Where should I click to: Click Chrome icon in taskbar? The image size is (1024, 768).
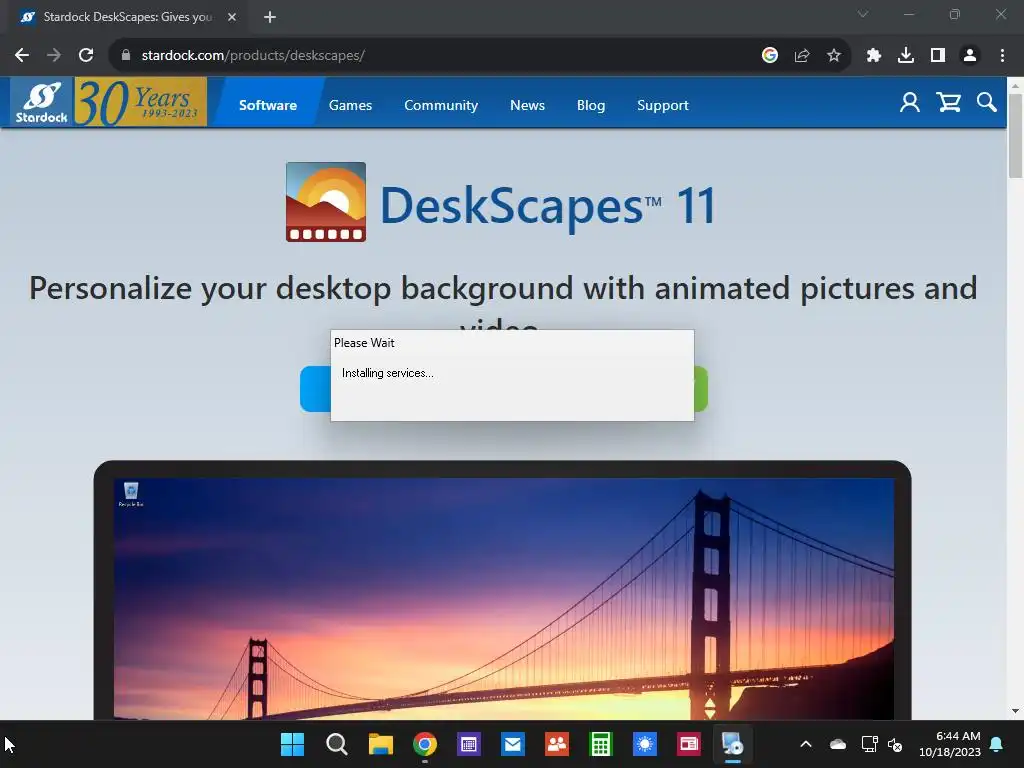[x=424, y=744]
